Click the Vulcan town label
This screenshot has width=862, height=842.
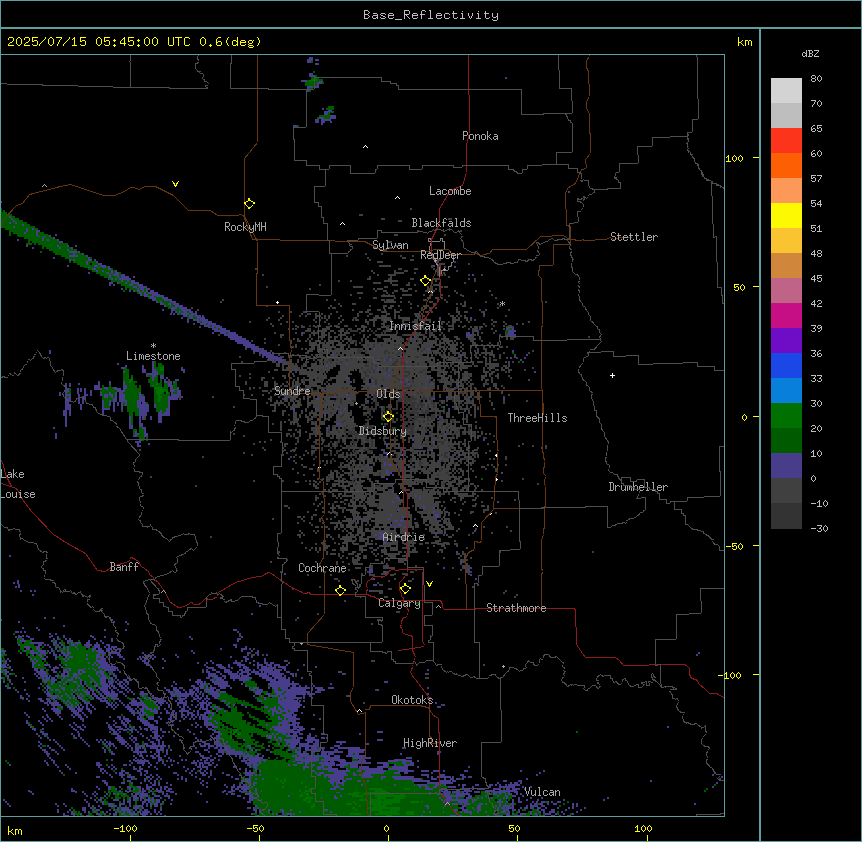[x=543, y=792]
